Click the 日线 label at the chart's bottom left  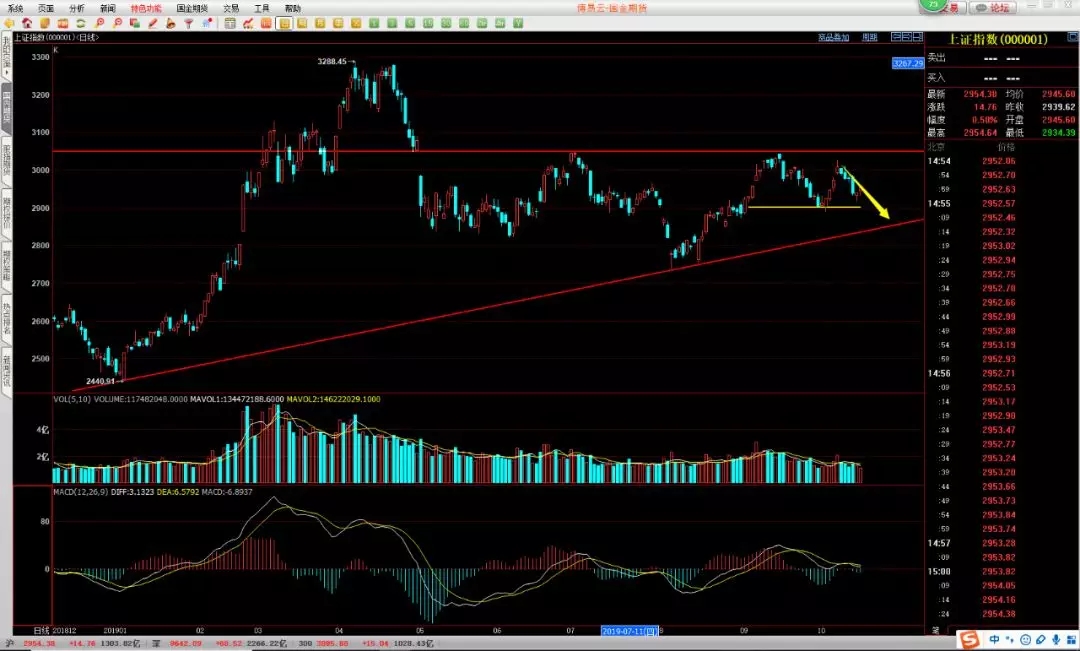coord(41,630)
